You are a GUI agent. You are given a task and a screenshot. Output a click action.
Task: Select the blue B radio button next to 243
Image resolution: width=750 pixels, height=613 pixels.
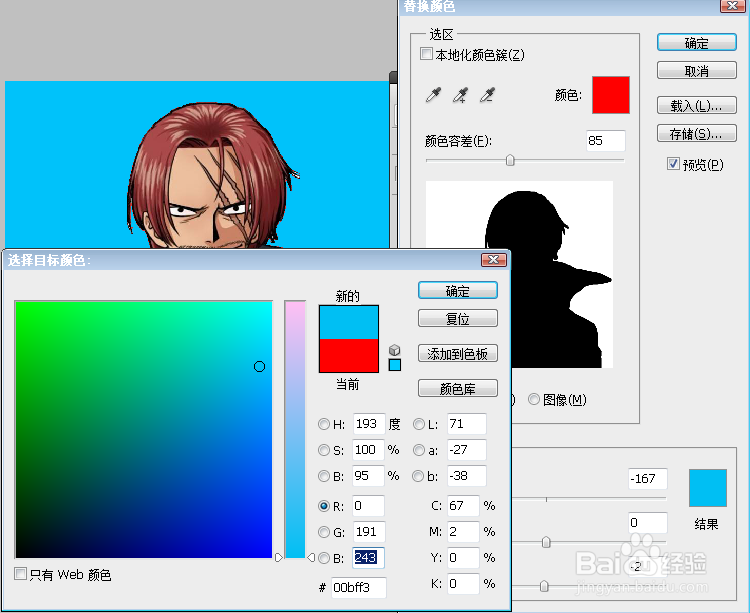(x=324, y=558)
